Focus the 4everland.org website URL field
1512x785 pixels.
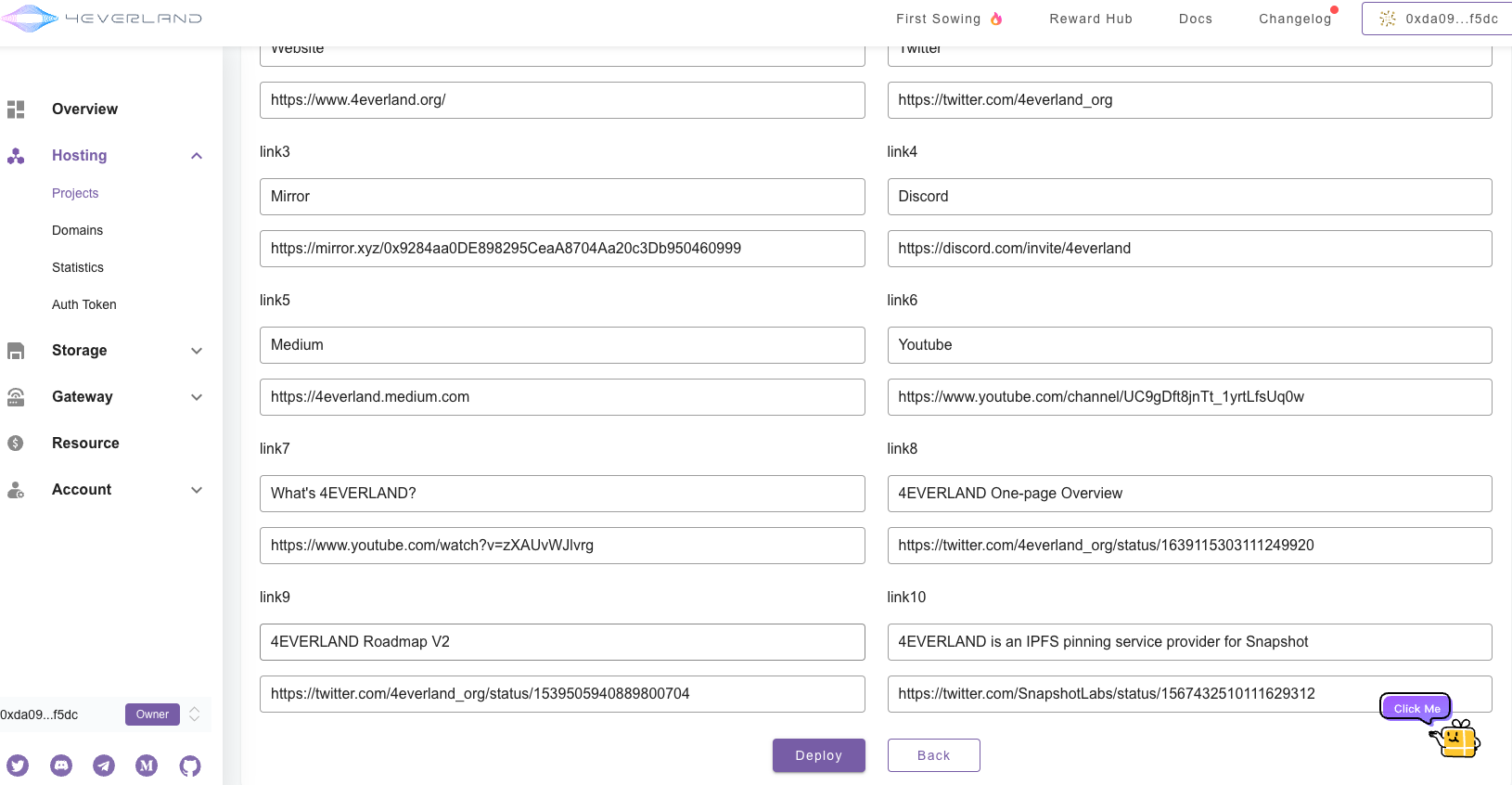[562, 100]
